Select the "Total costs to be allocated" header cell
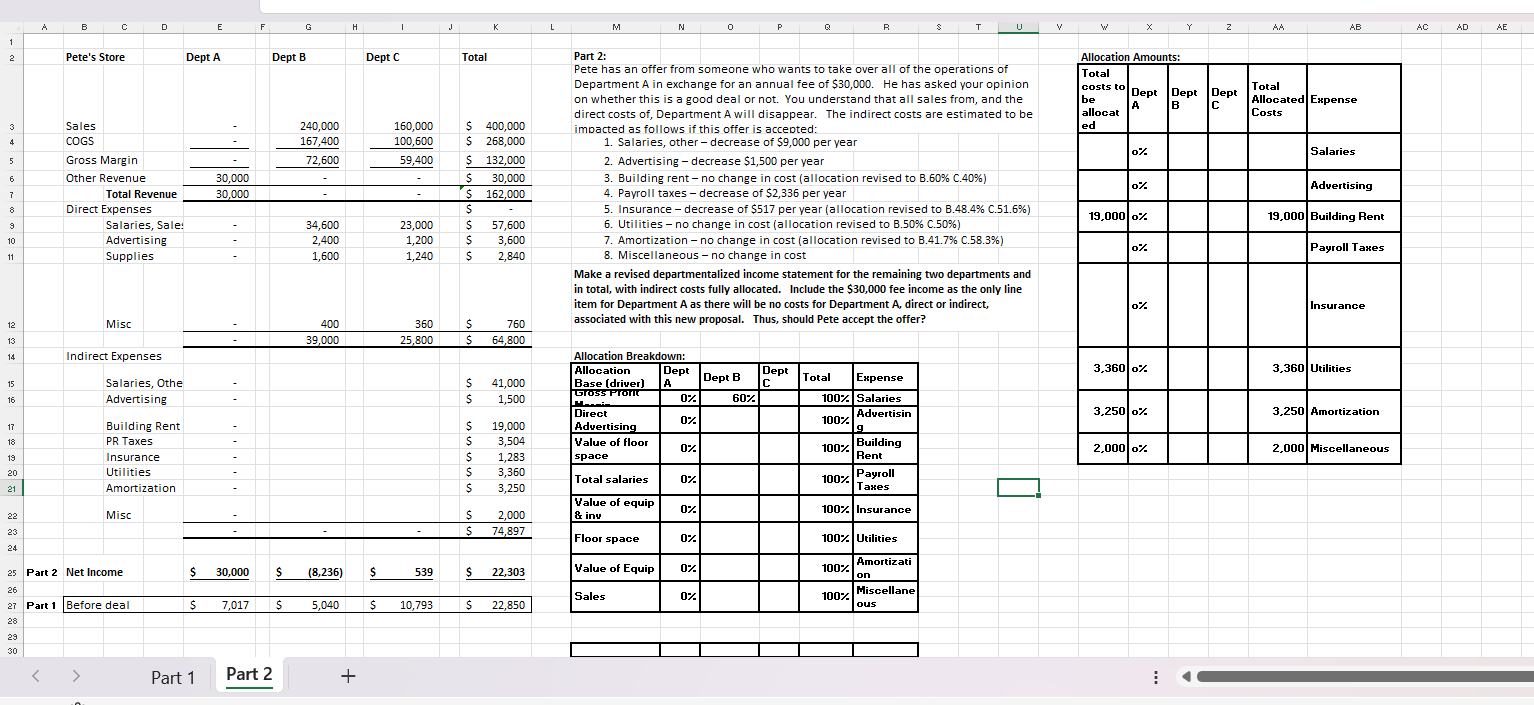Image resolution: width=1534 pixels, height=705 pixels. [x=1102, y=100]
